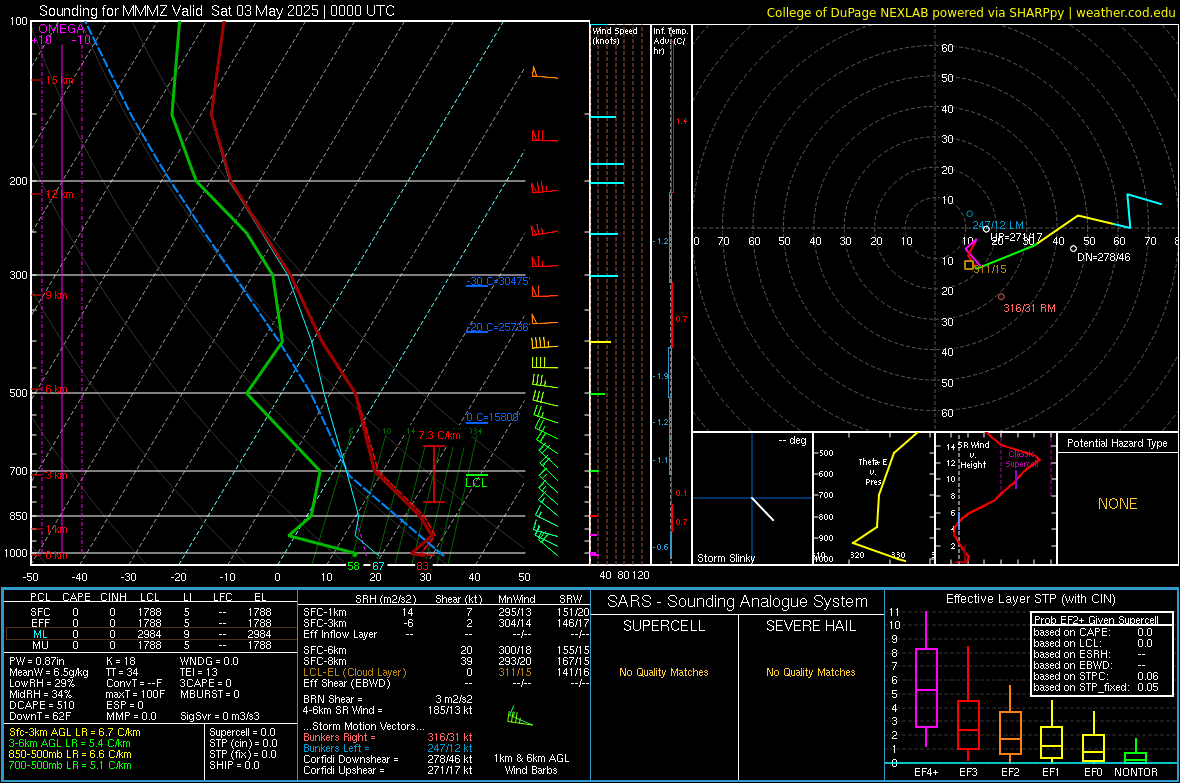Click the CINH column header

[113, 597]
